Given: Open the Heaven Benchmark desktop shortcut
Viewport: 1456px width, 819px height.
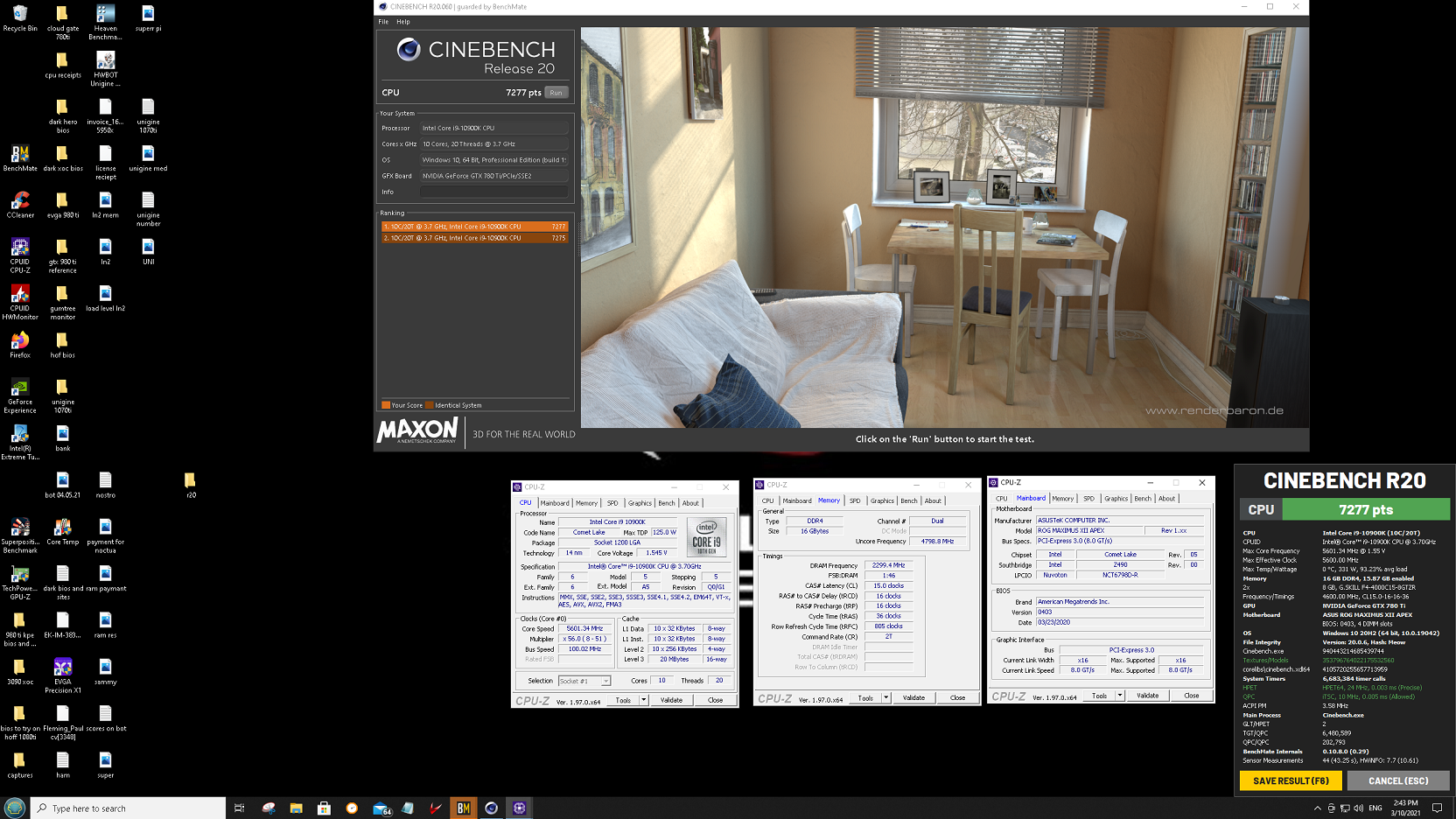Looking at the screenshot, I should coord(105,23).
